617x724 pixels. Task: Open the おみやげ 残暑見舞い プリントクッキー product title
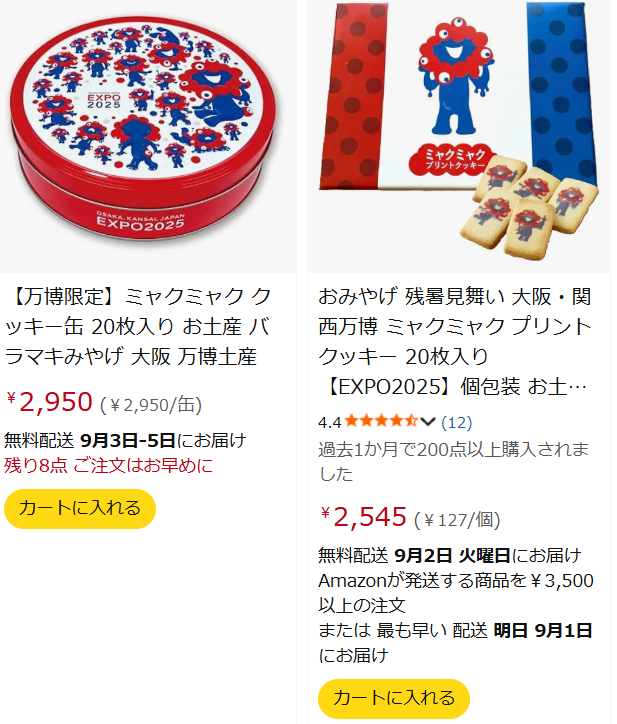click(455, 341)
